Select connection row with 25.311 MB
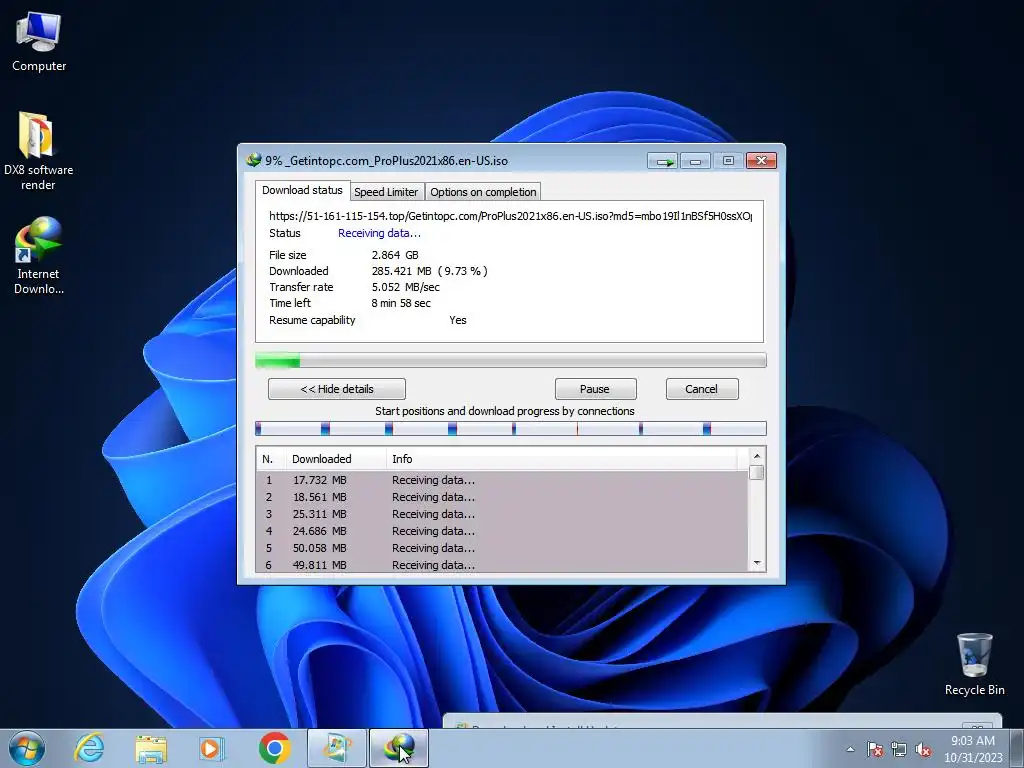The width and height of the screenshot is (1024, 768). pos(502,514)
